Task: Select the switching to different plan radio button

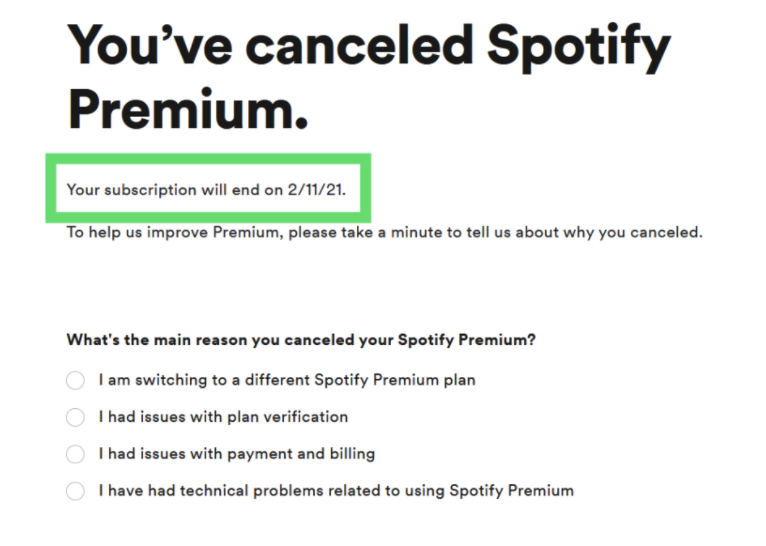Action: [x=75, y=380]
